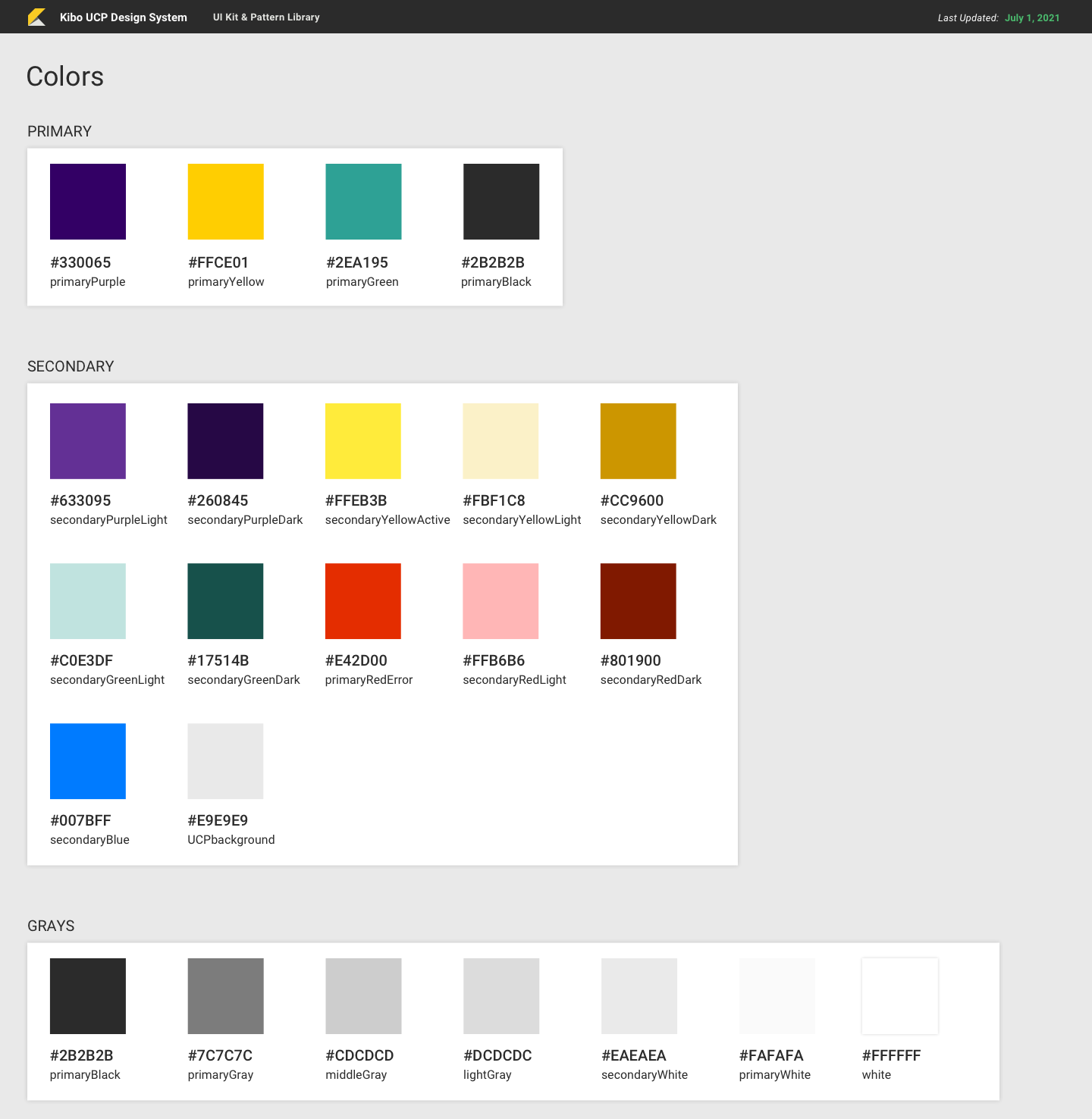The image size is (1092, 1119).
Task: Select the secondaryBlue #007BFF swatch
Action: click(x=88, y=761)
